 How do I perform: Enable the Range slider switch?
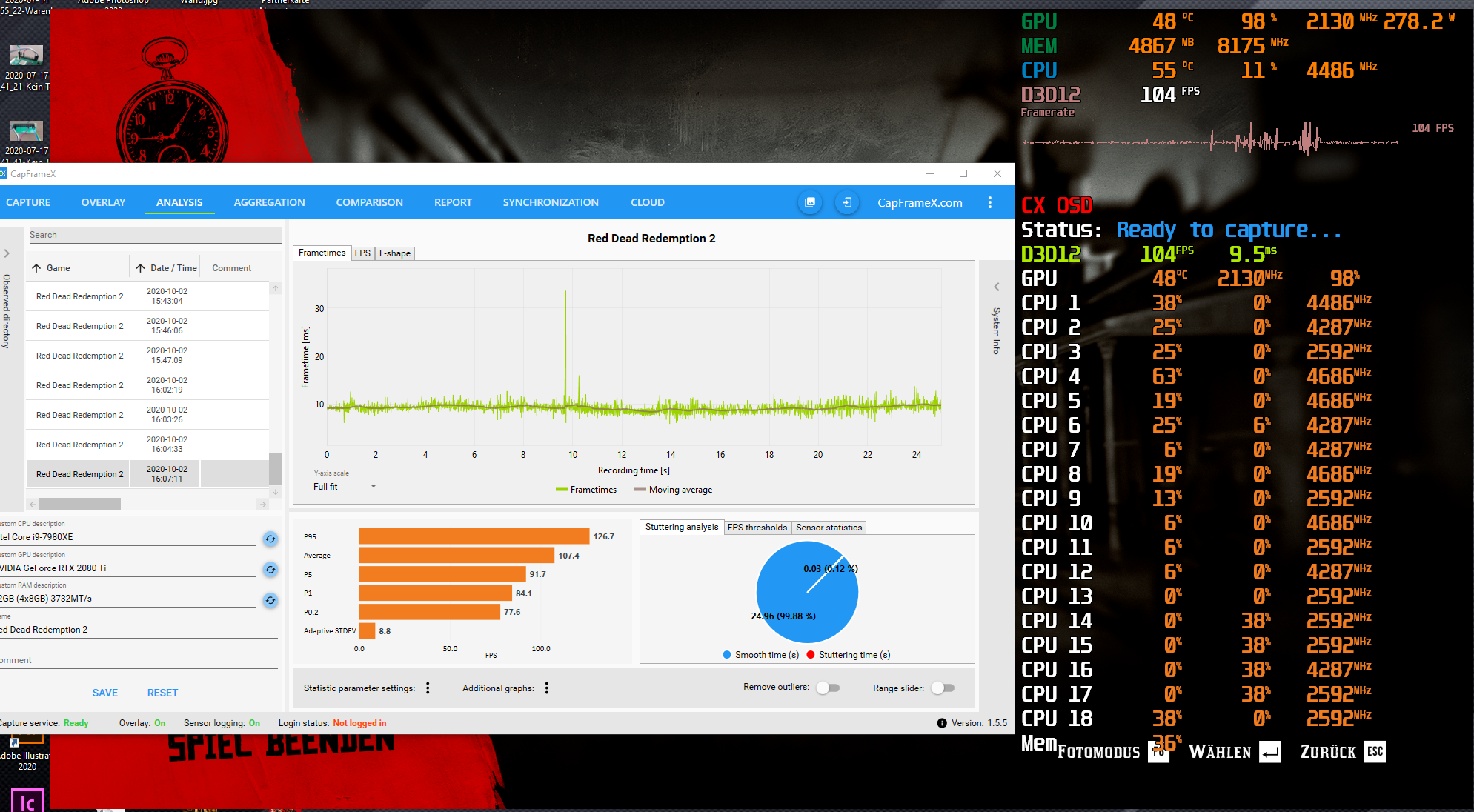pyautogui.click(x=943, y=688)
